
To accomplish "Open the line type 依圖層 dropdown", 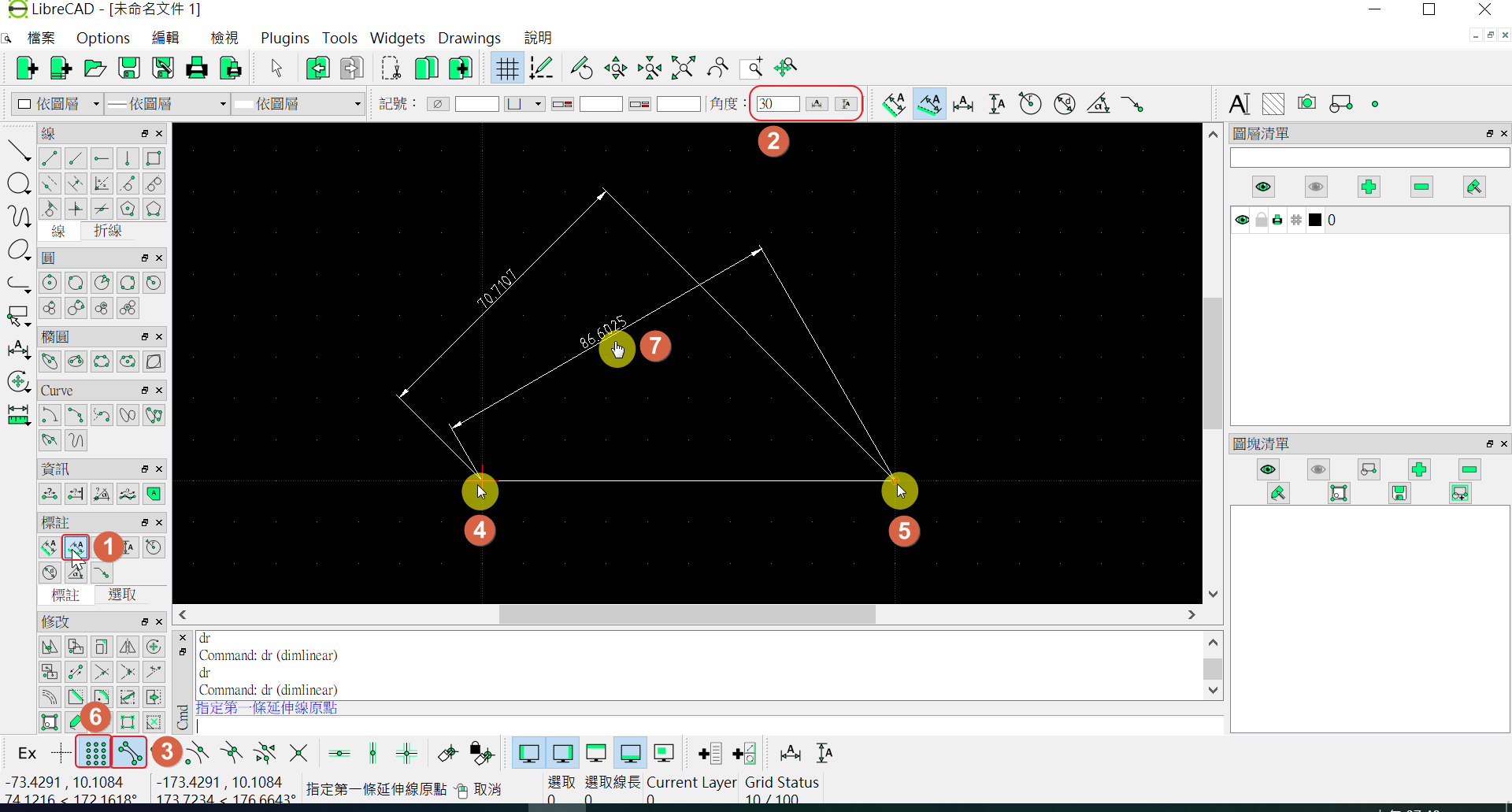I will (298, 104).
